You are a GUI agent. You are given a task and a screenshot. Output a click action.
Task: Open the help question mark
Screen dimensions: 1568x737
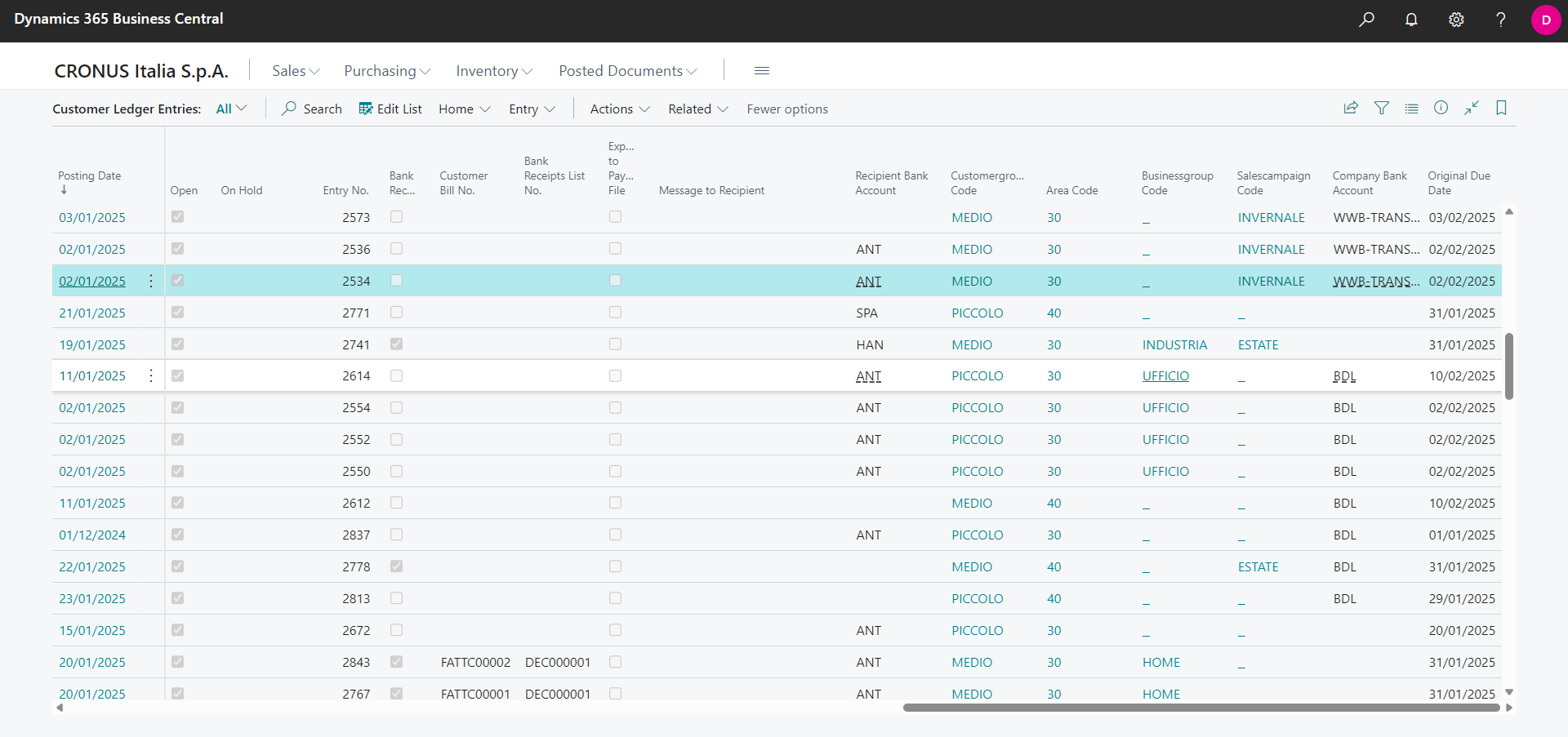point(1500,20)
